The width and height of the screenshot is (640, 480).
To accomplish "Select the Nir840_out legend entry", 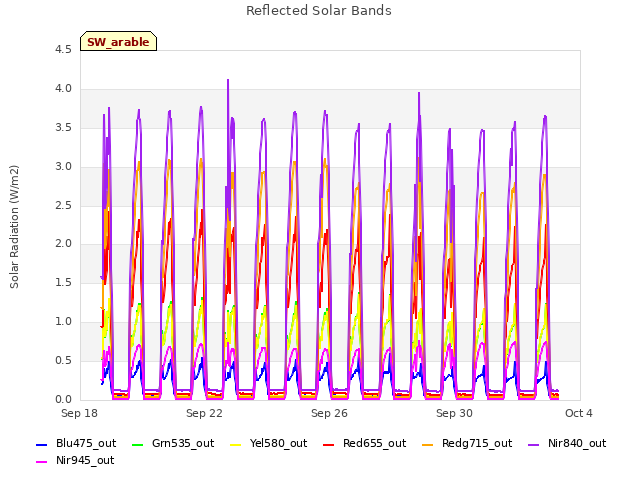I will click(x=567, y=443).
